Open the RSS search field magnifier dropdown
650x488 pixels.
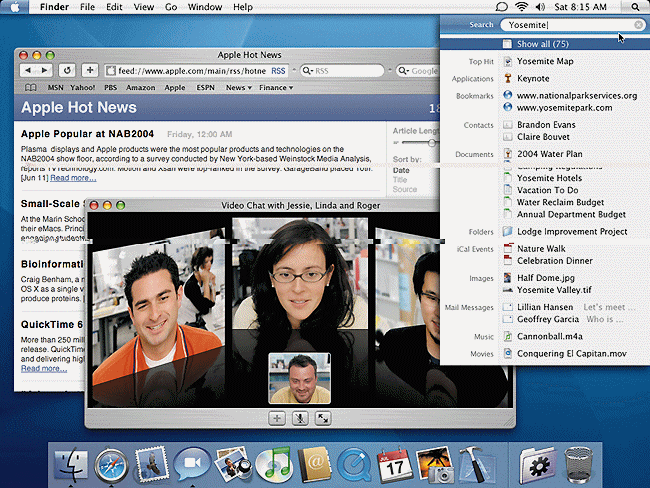pyautogui.click(x=307, y=71)
